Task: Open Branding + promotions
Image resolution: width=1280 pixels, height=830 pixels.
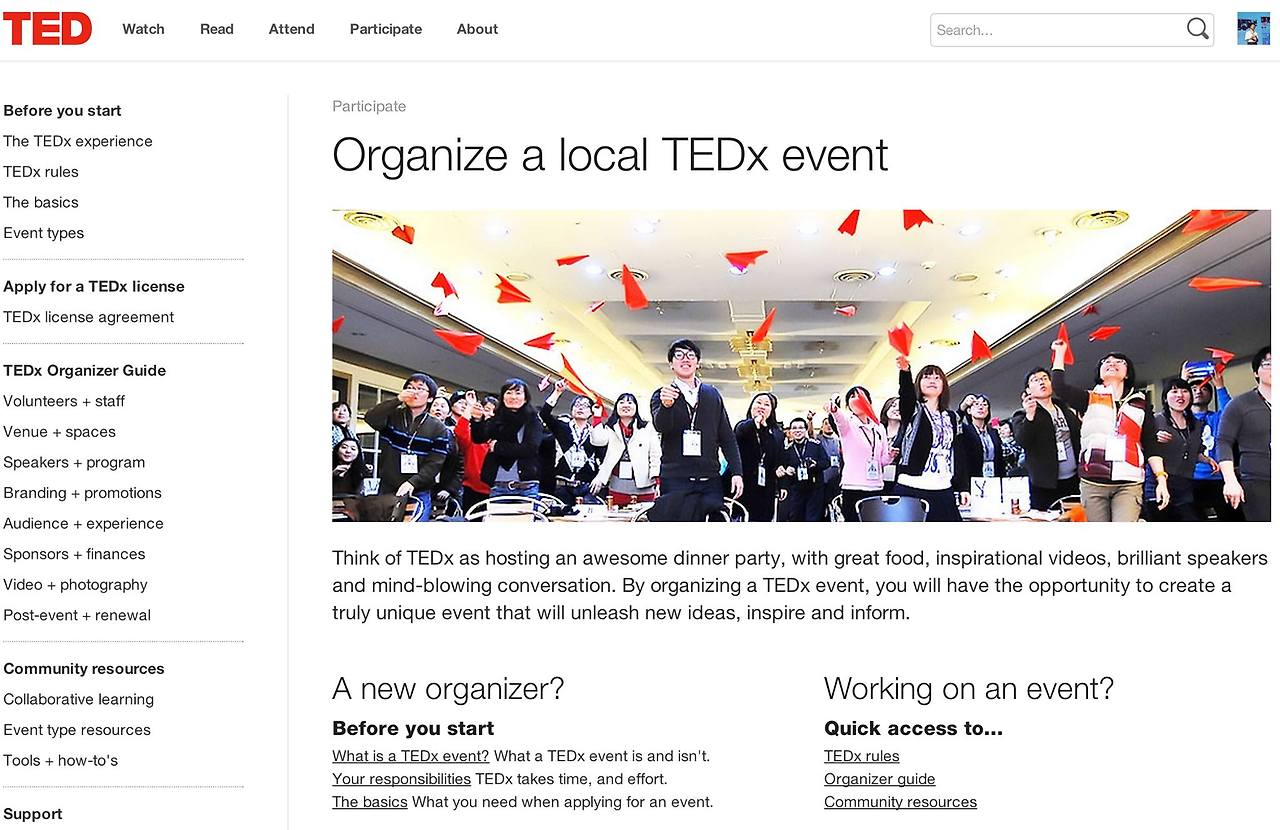Action: (82, 493)
